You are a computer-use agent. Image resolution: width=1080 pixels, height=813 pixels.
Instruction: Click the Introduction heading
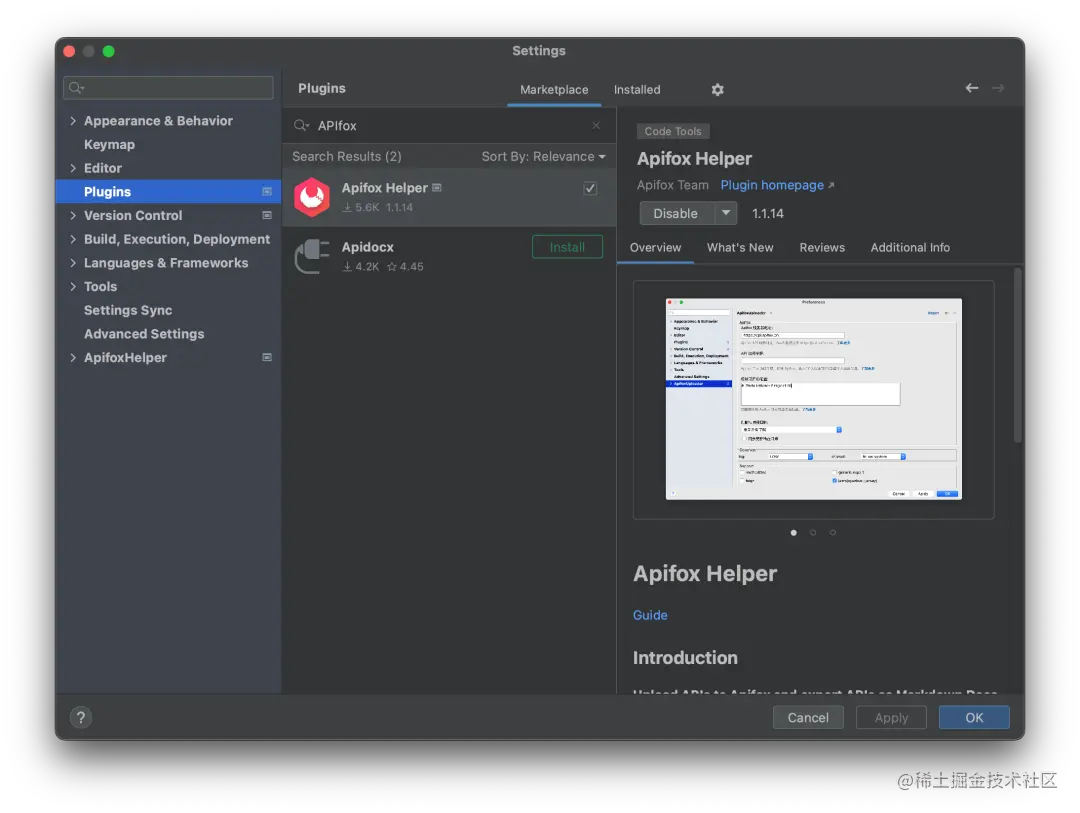click(685, 657)
